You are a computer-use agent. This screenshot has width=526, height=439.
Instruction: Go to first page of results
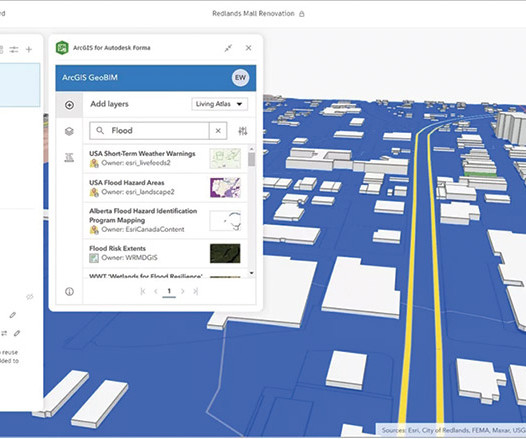click(143, 291)
